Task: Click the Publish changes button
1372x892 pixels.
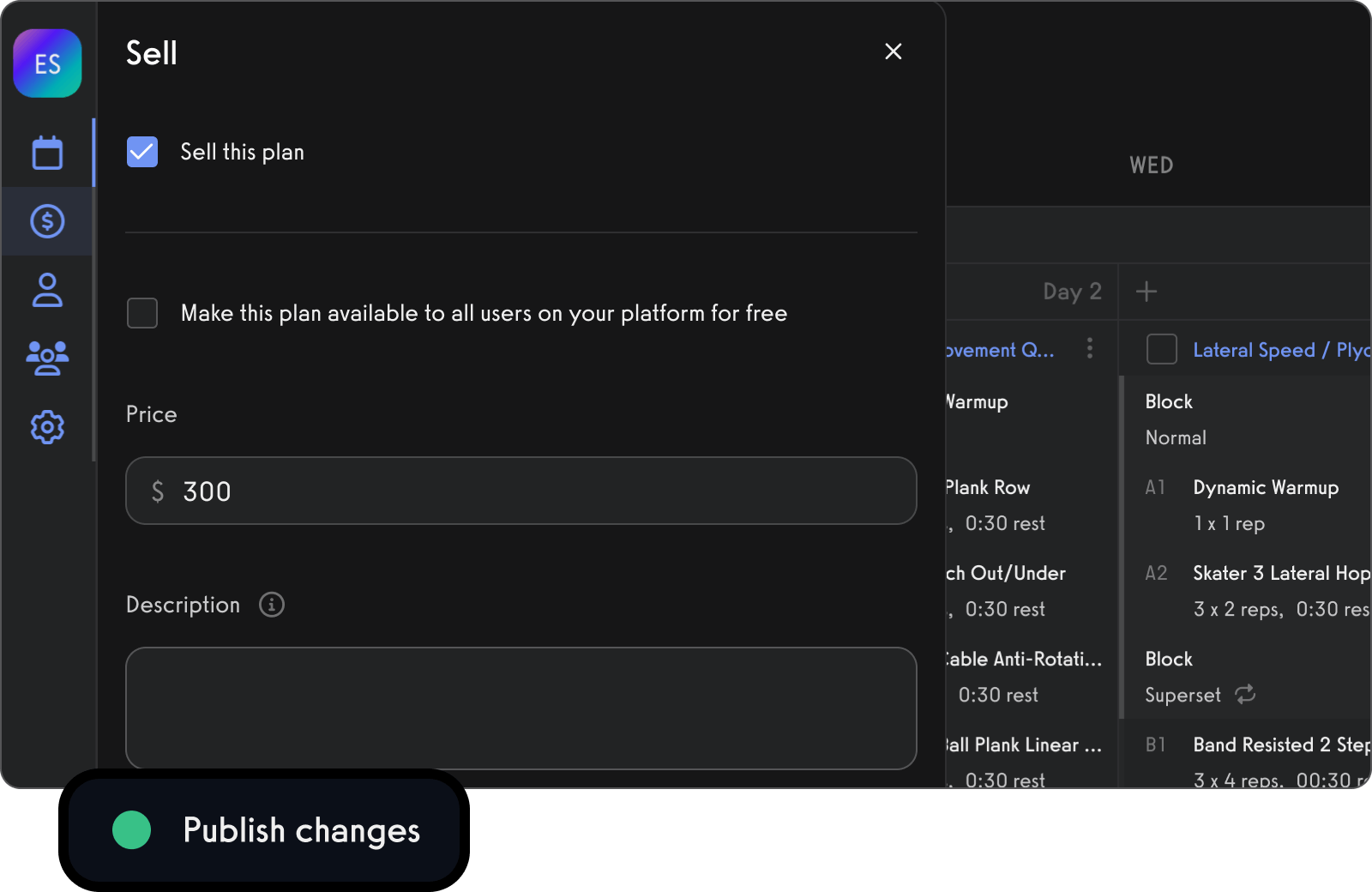Action: pyautogui.click(x=264, y=830)
